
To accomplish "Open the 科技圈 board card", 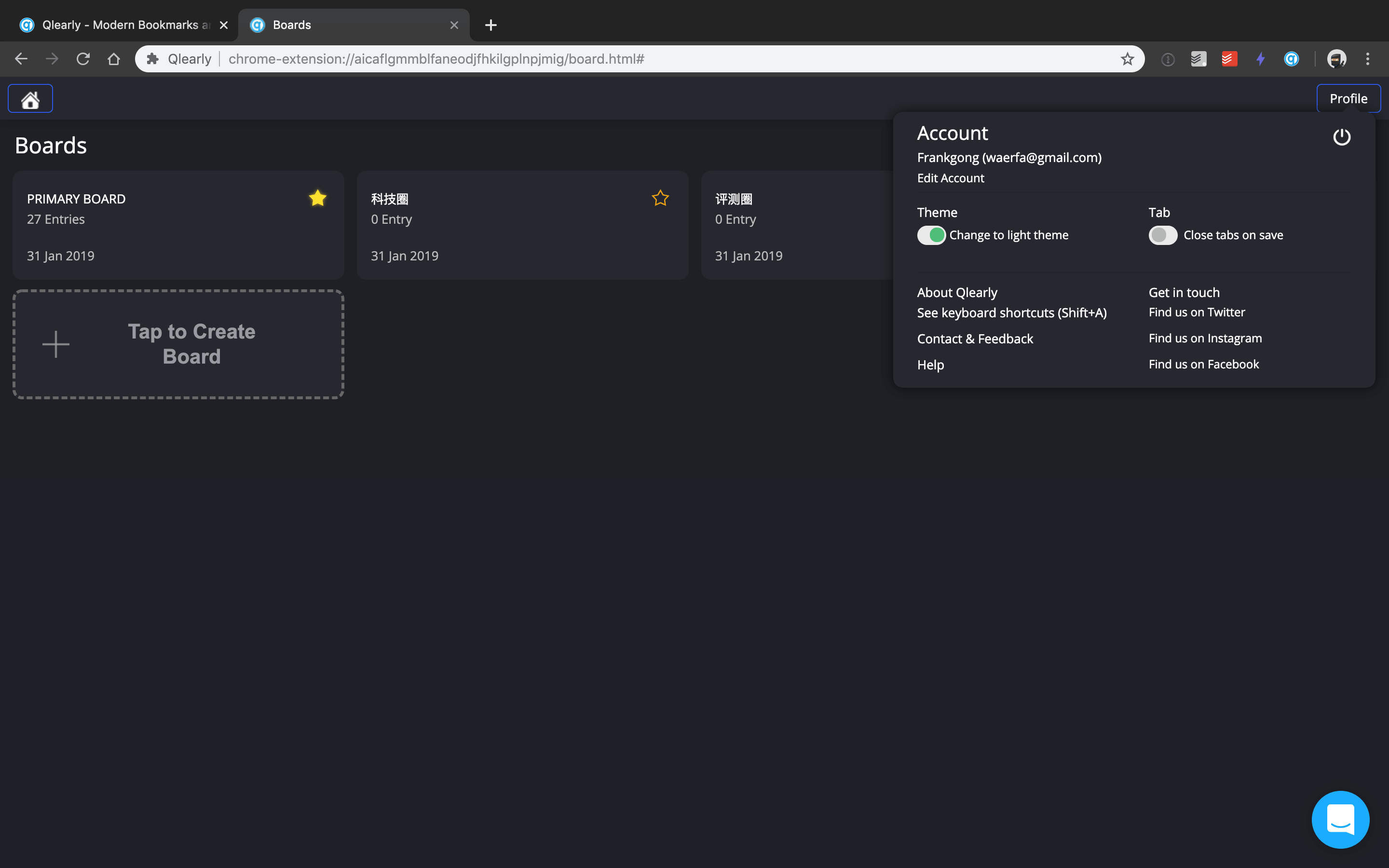I will (x=522, y=225).
